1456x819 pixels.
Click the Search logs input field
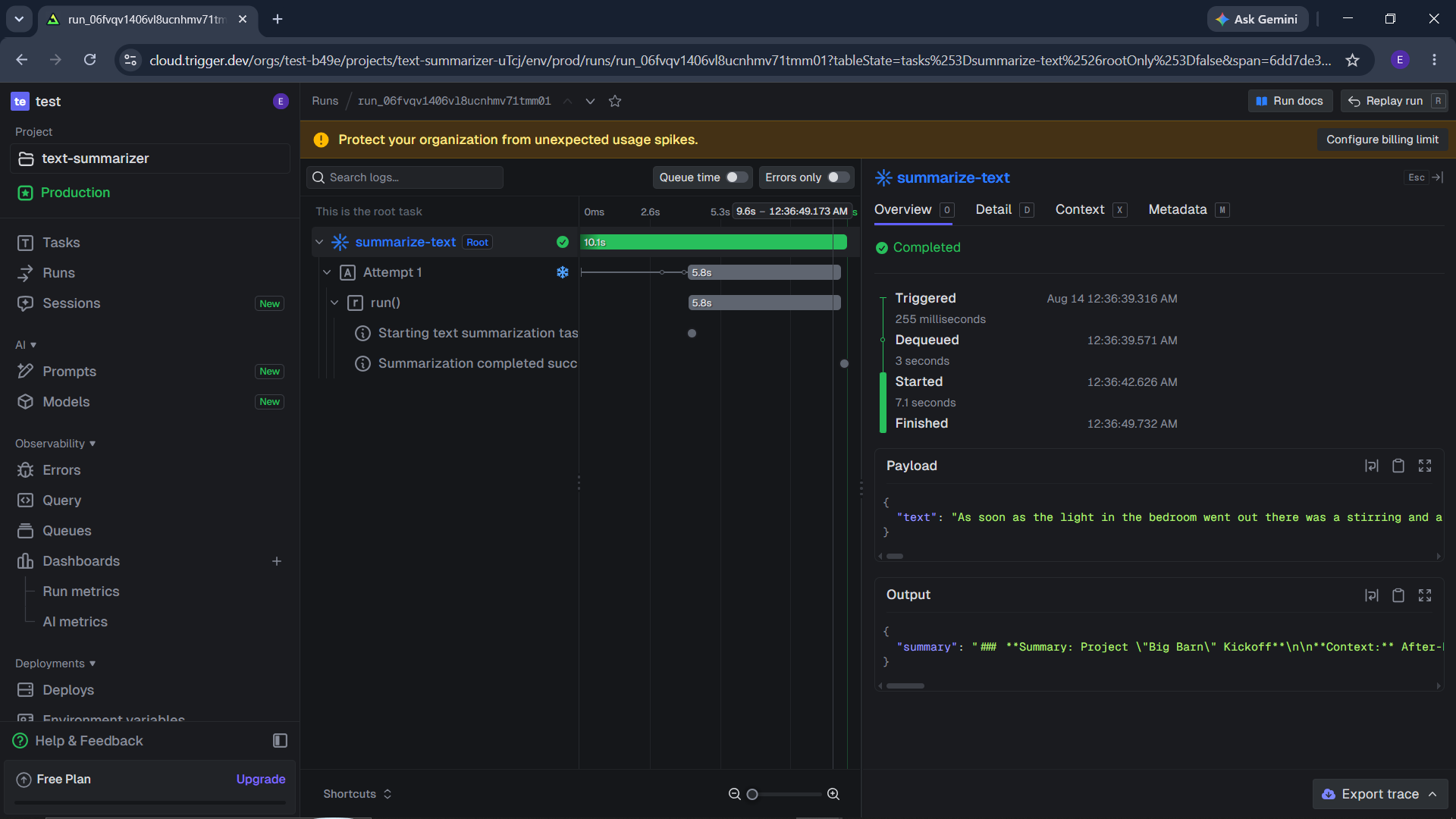tap(405, 177)
